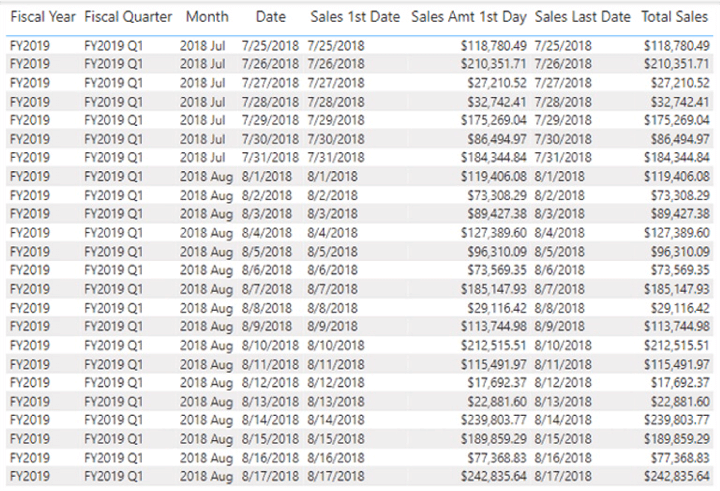Sort by the Fiscal Year column header
Image resolution: width=720 pixels, height=491 pixels.
[x=41, y=17]
